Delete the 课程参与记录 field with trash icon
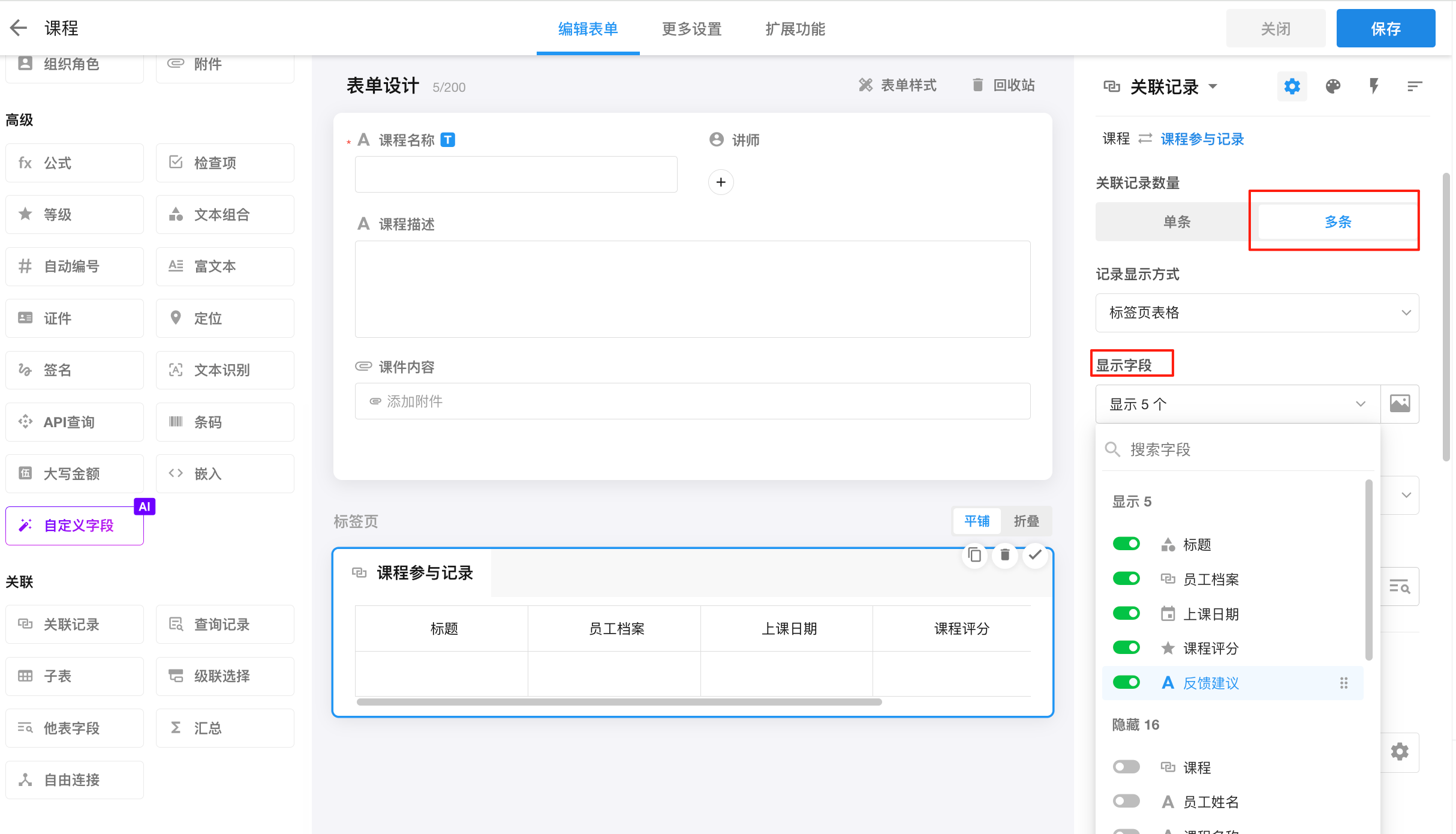The width and height of the screenshot is (1456, 834). [x=1005, y=555]
